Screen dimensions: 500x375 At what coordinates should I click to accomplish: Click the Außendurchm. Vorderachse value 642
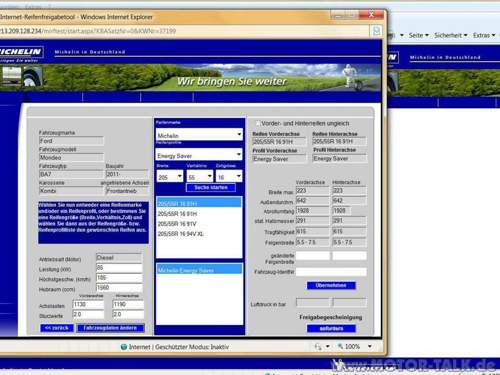click(313, 200)
